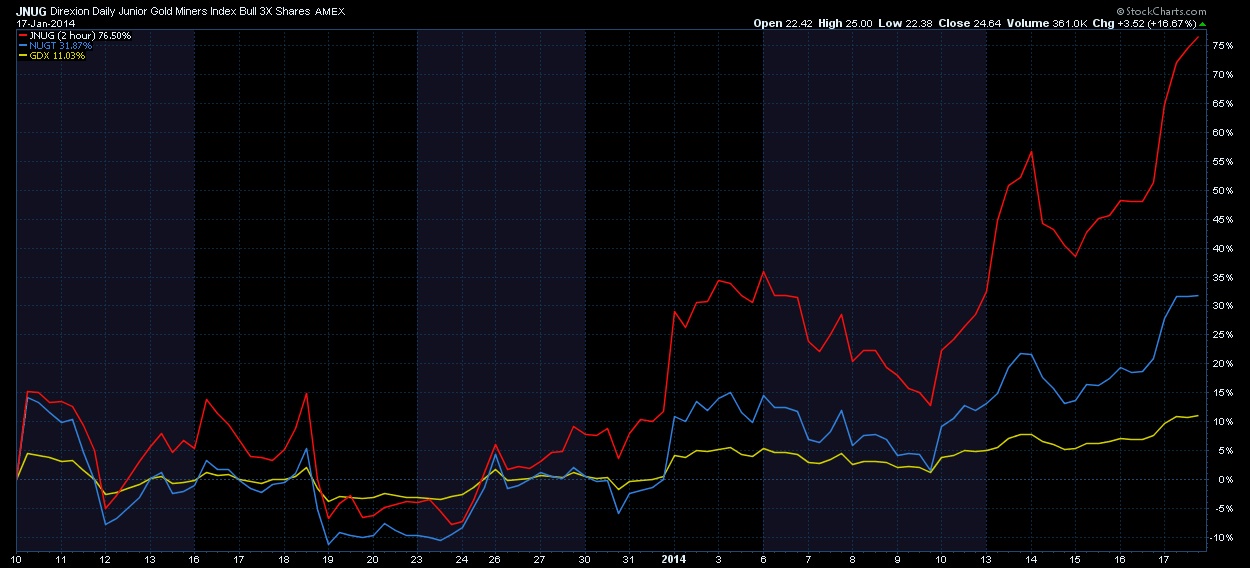Click the date axis label 11
Viewport: 1250px width, 568px height.
(x=60, y=561)
